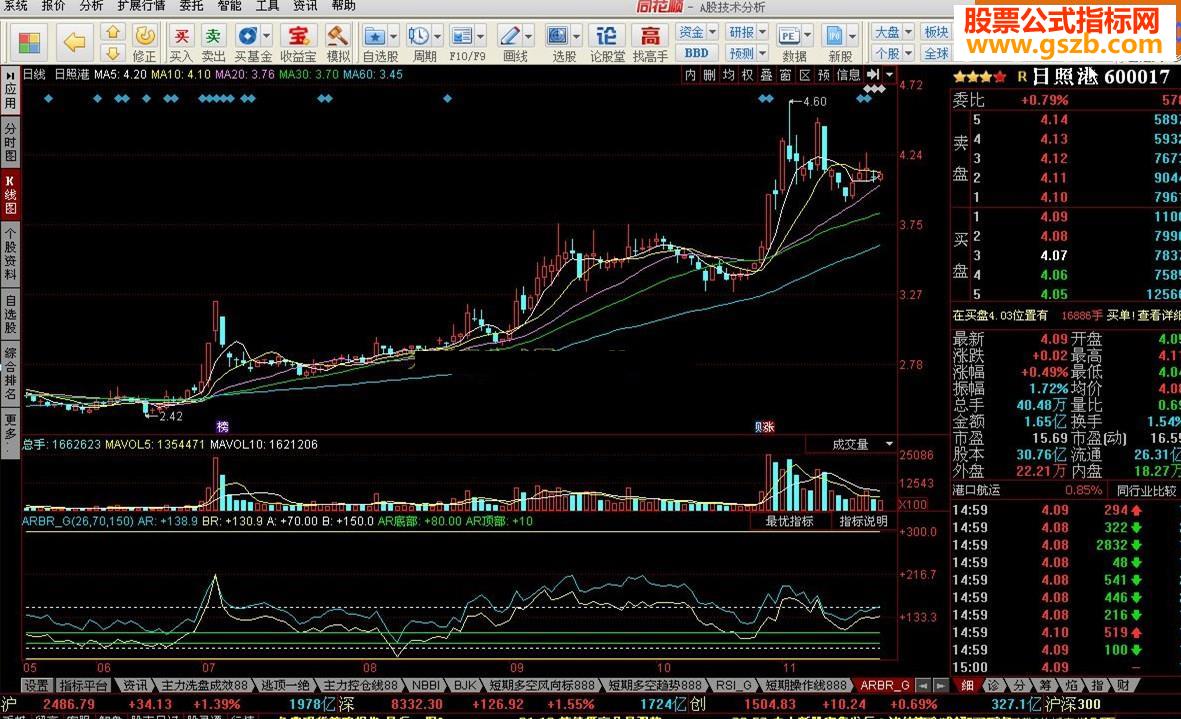The width and height of the screenshot is (1181, 719).
Task: Click the 指标平台 button
Action: [84, 685]
